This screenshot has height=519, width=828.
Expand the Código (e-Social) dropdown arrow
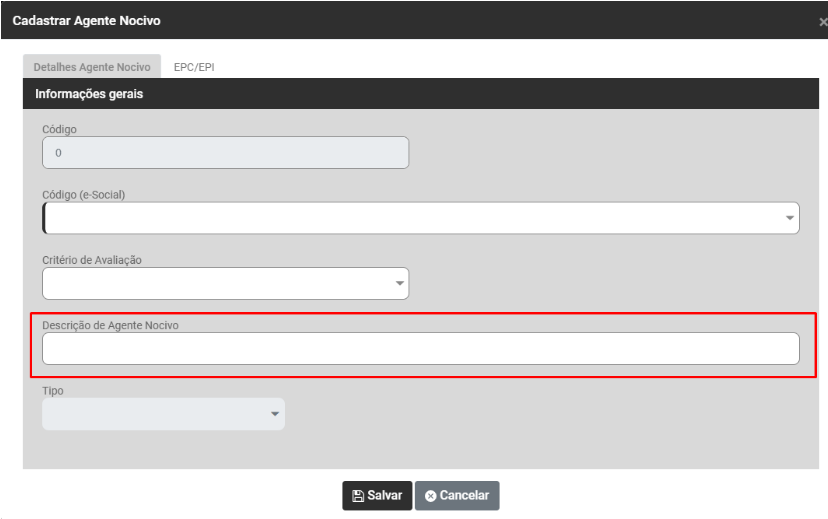[x=789, y=218]
